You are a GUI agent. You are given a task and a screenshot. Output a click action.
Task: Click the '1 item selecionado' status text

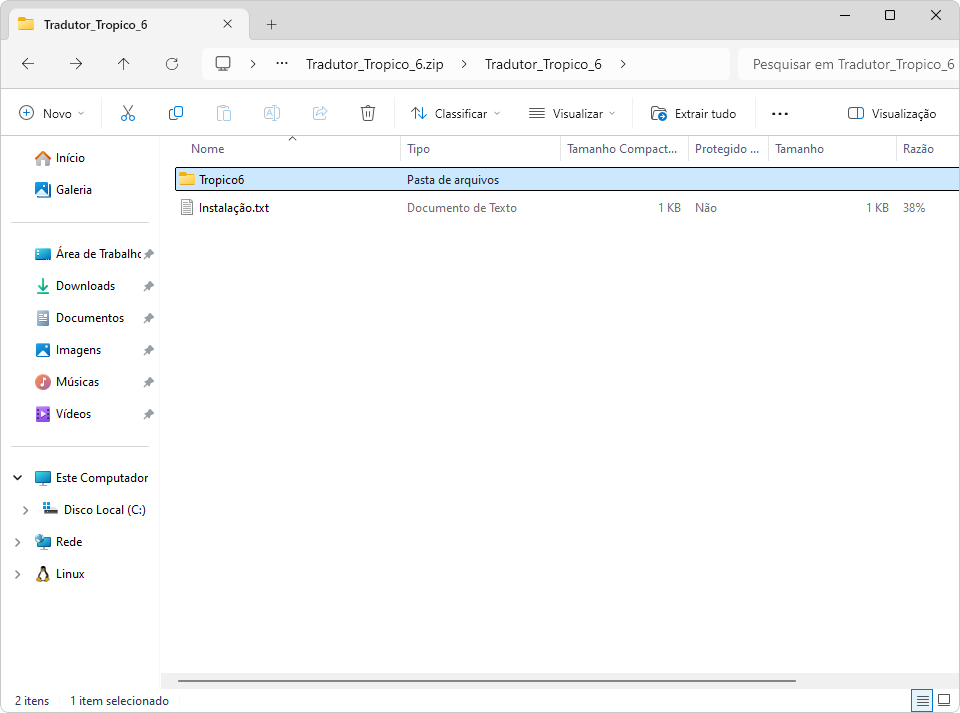click(x=119, y=701)
